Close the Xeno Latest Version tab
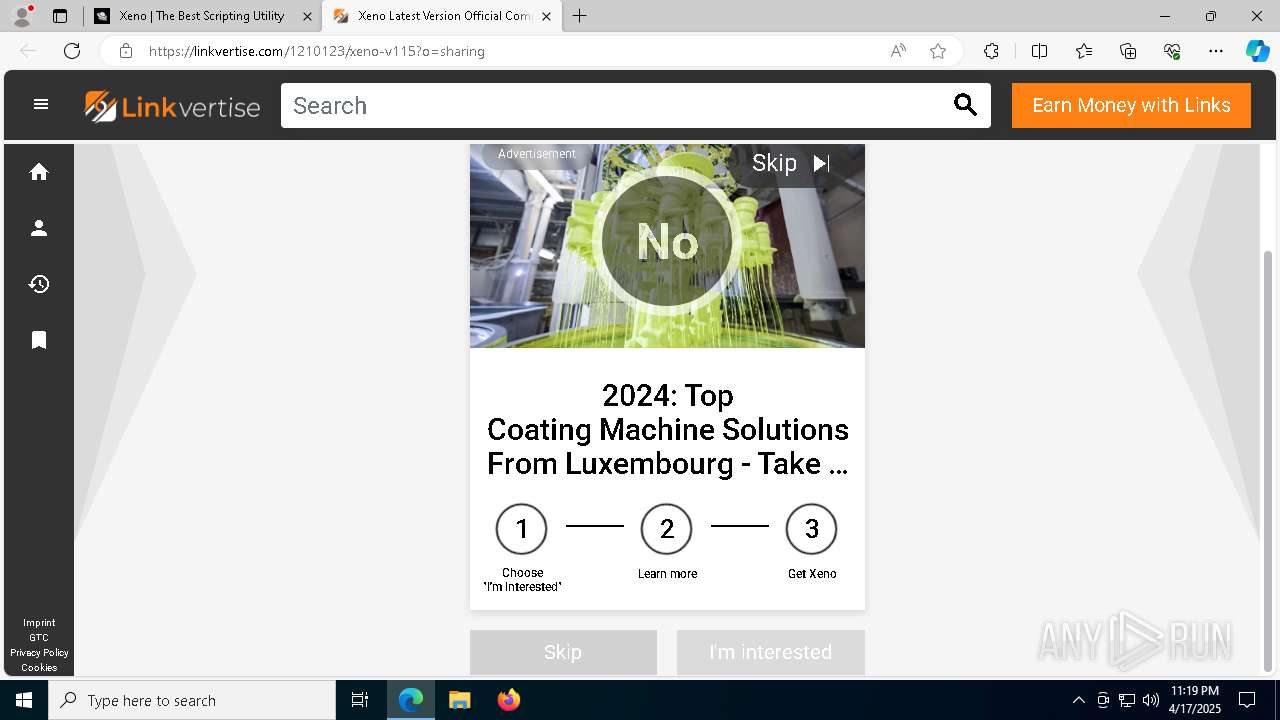Image resolution: width=1280 pixels, height=720 pixels. click(x=546, y=16)
